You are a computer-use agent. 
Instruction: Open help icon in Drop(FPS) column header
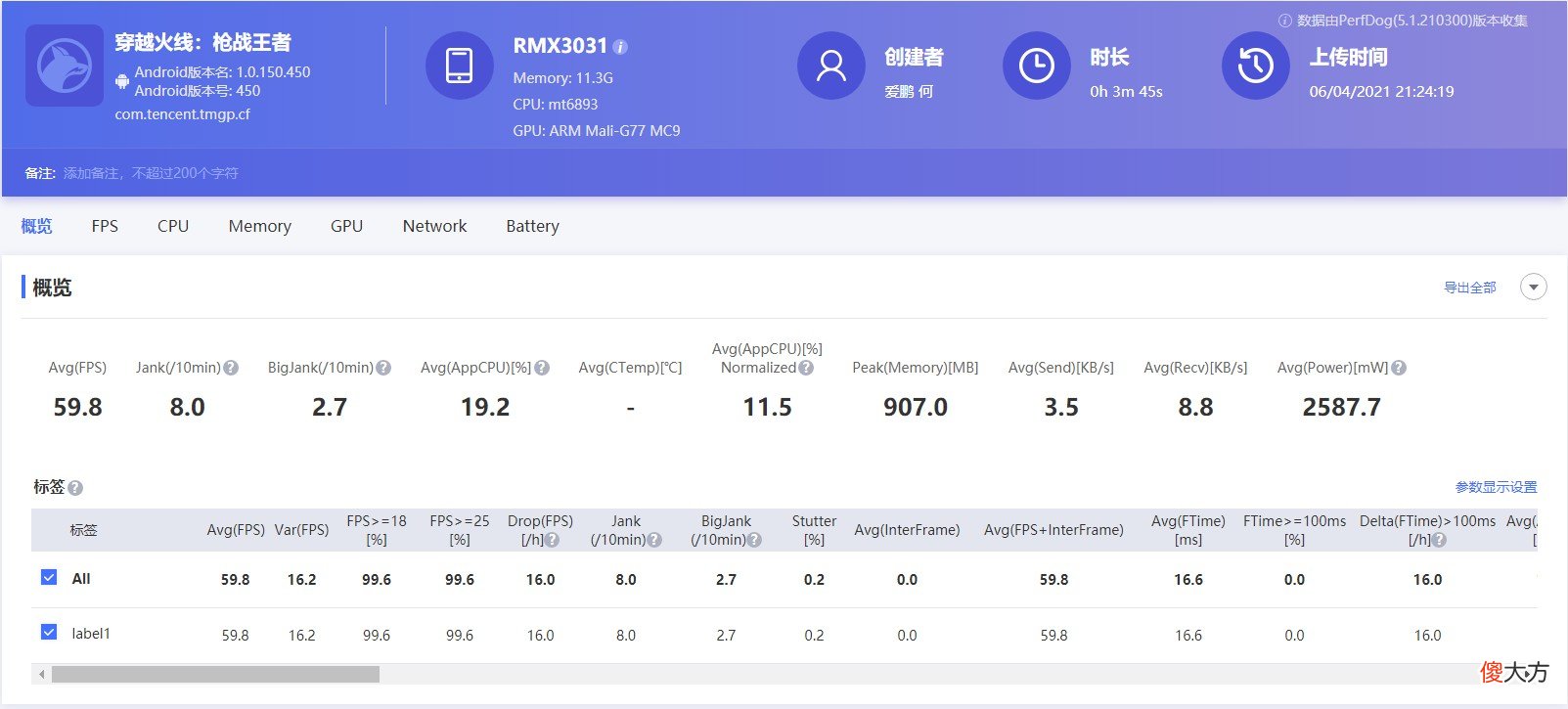(x=553, y=540)
